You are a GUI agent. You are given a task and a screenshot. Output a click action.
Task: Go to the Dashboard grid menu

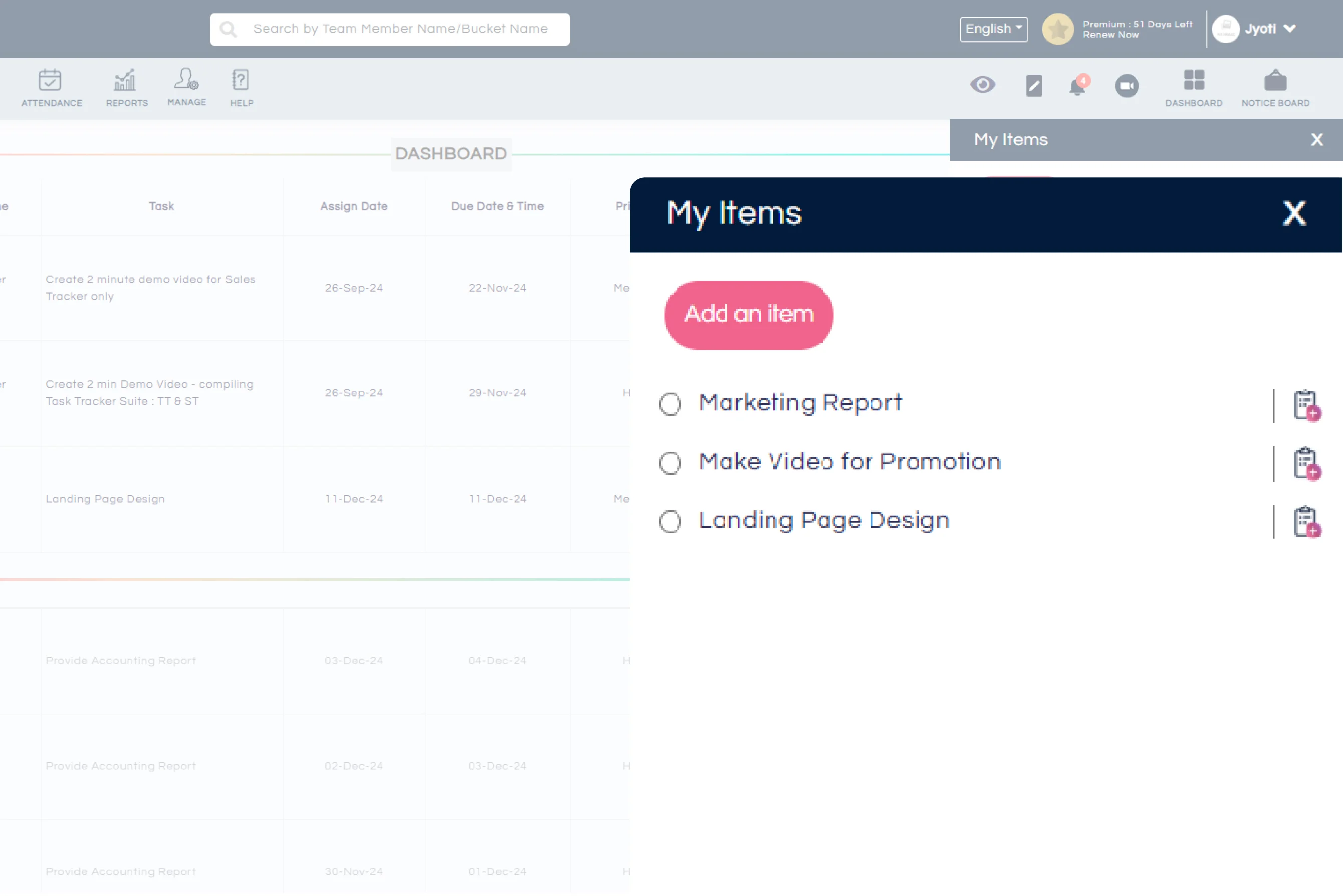coord(1193,81)
